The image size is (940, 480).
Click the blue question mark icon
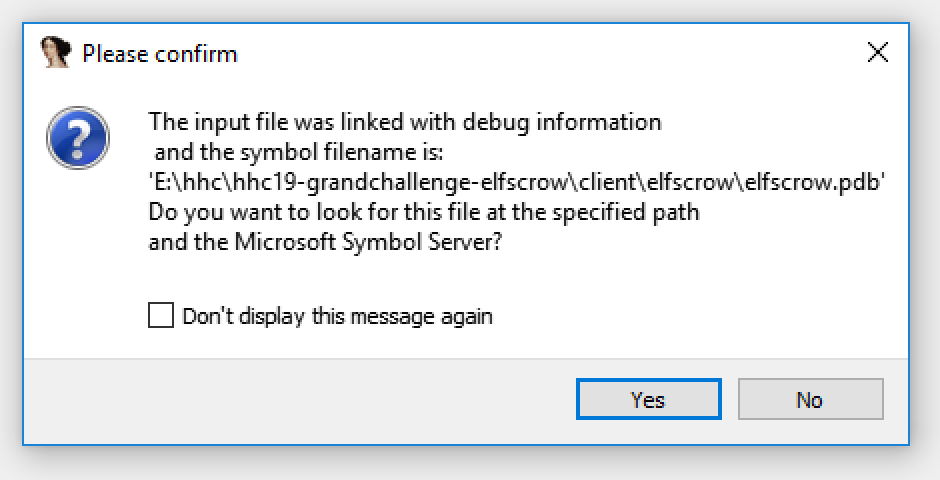click(78, 137)
